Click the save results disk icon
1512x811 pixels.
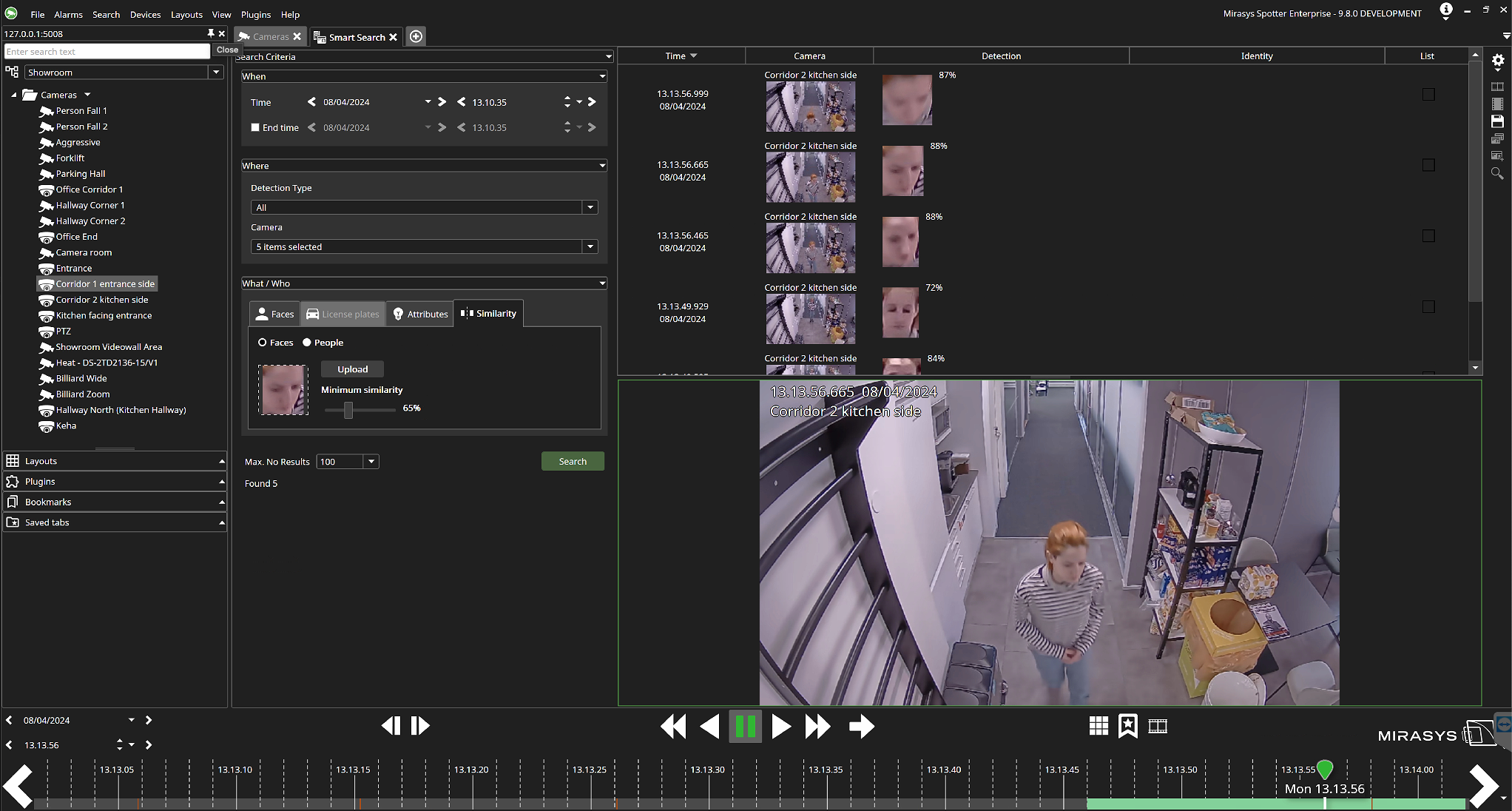[1497, 121]
